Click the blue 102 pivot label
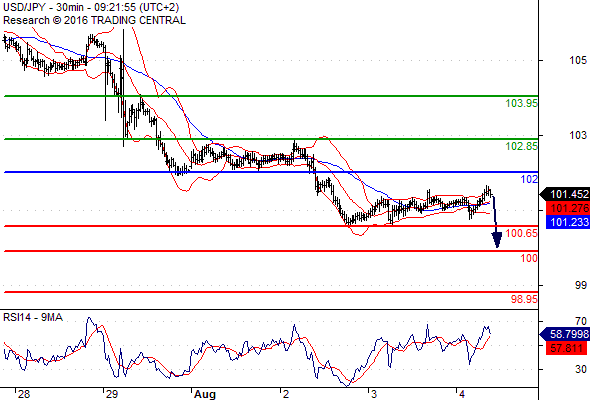590x400 pixels. click(x=529, y=179)
